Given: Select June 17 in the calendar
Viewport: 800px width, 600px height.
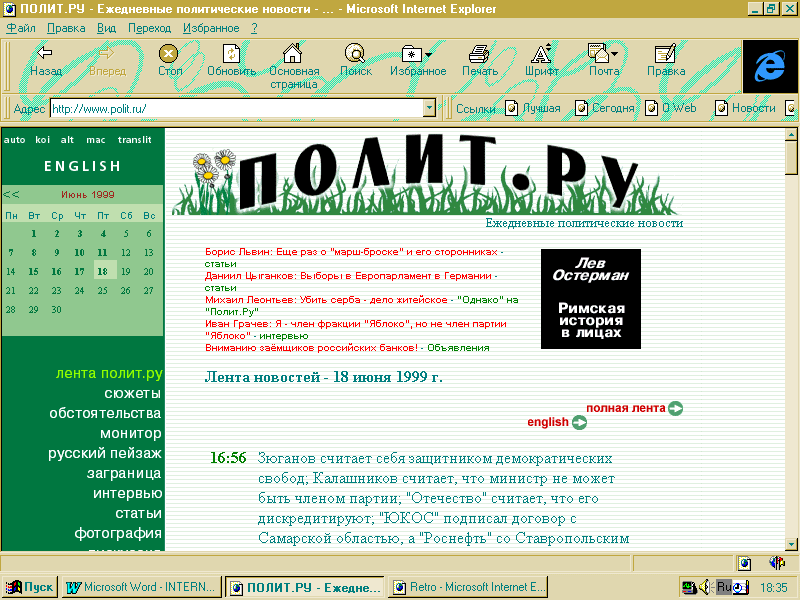Looking at the screenshot, I should click(x=80, y=271).
